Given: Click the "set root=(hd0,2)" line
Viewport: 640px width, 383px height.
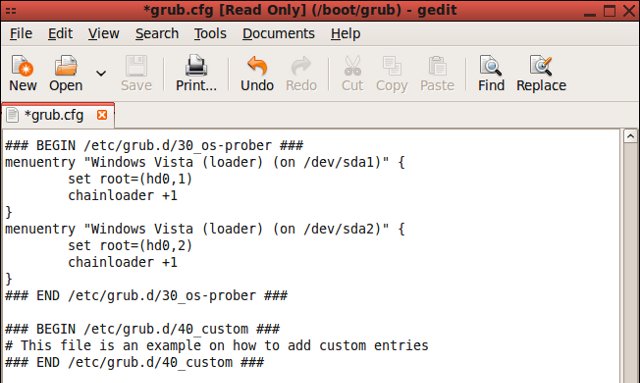Looking at the screenshot, I should pos(130,245).
